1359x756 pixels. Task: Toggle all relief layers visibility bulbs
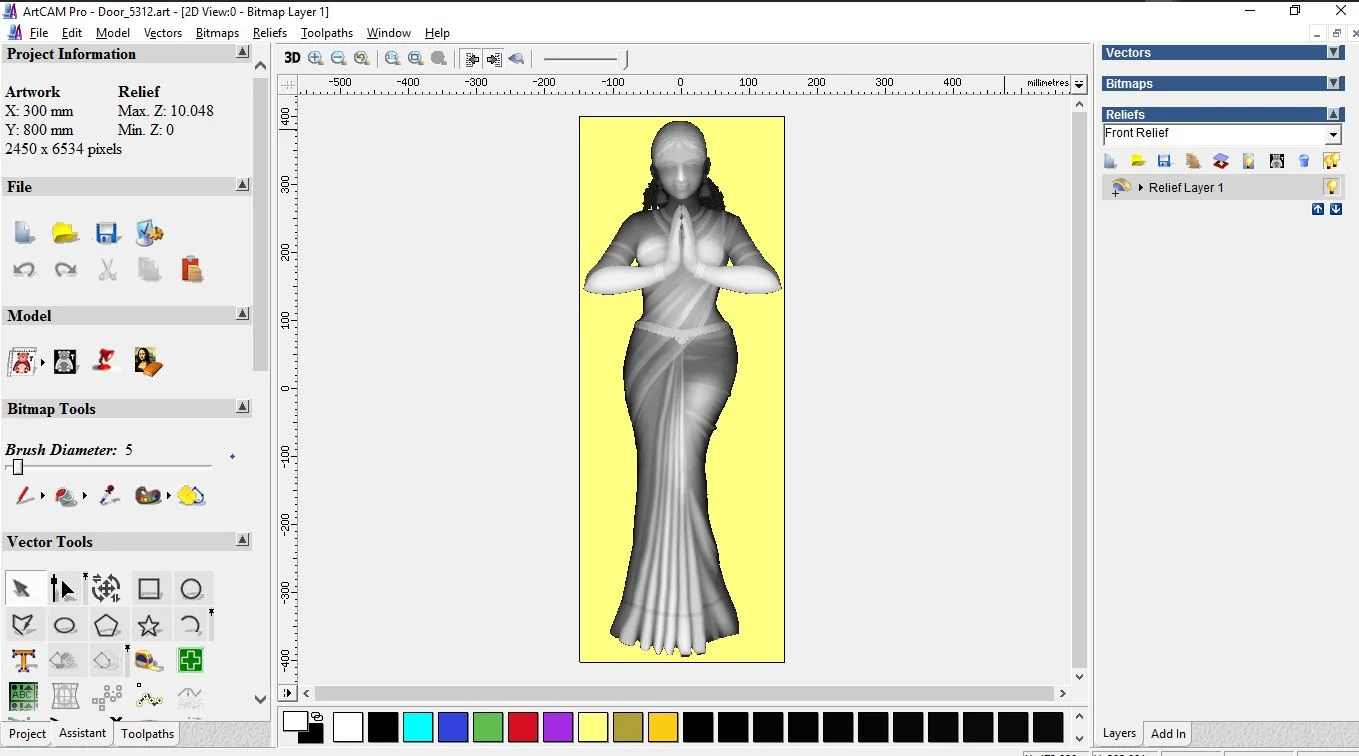coord(1331,161)
